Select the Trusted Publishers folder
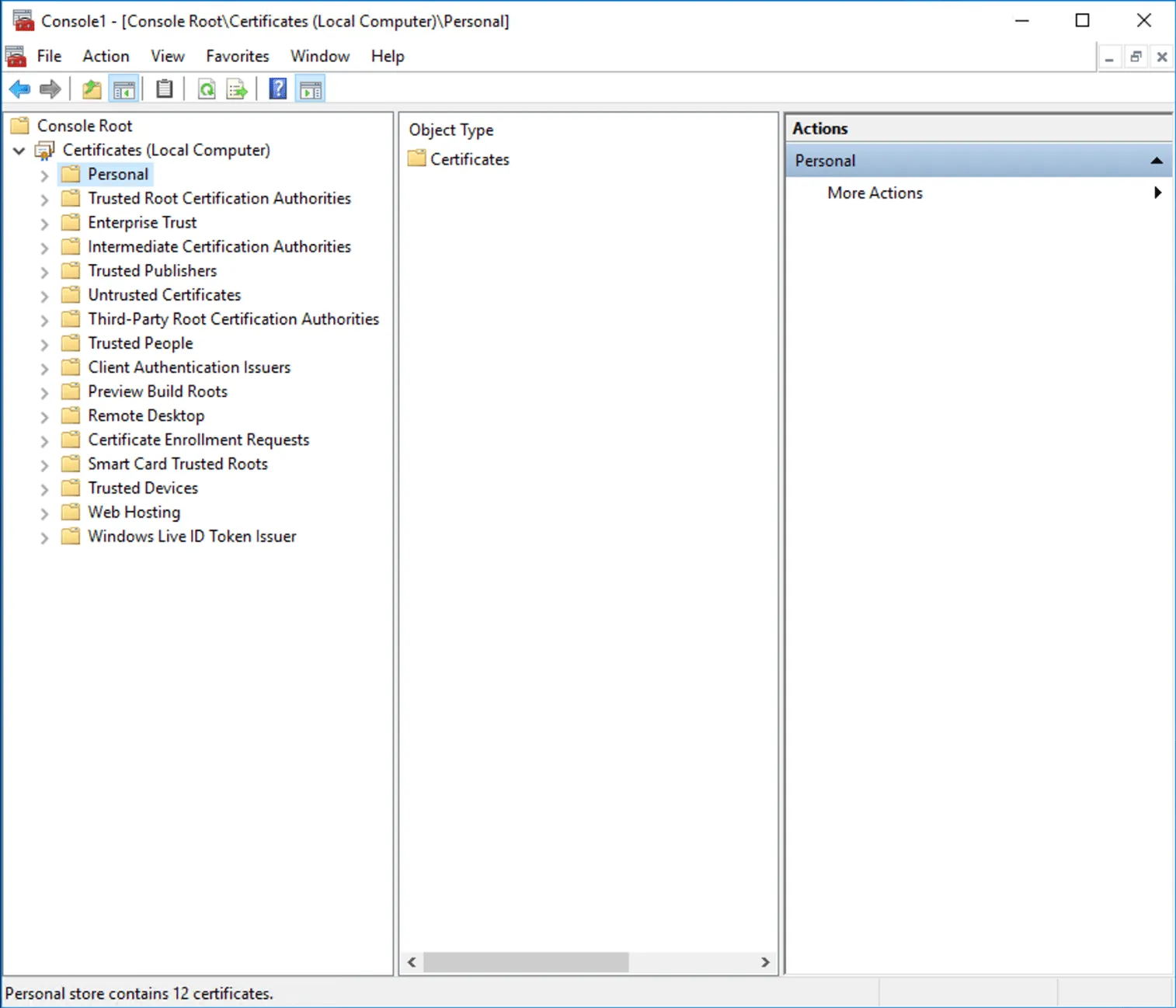Screen dimensions: 1176x1008 [x=152, y=270]
